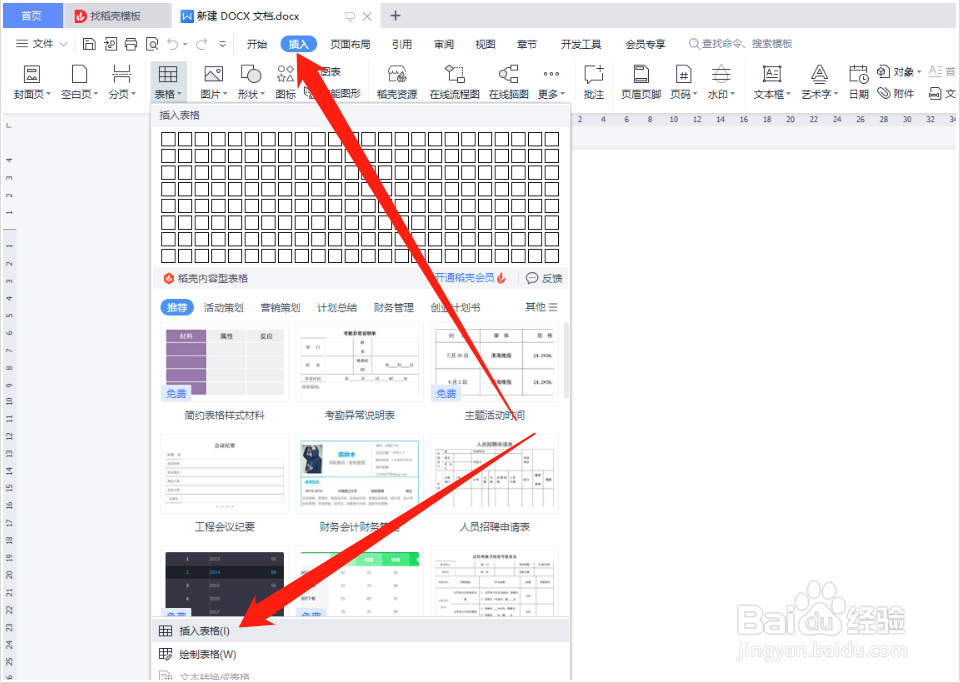This screenshot has height=683, width=960.
Task: Switch to the Start (开始) ribbon tab
Action: 257,44
